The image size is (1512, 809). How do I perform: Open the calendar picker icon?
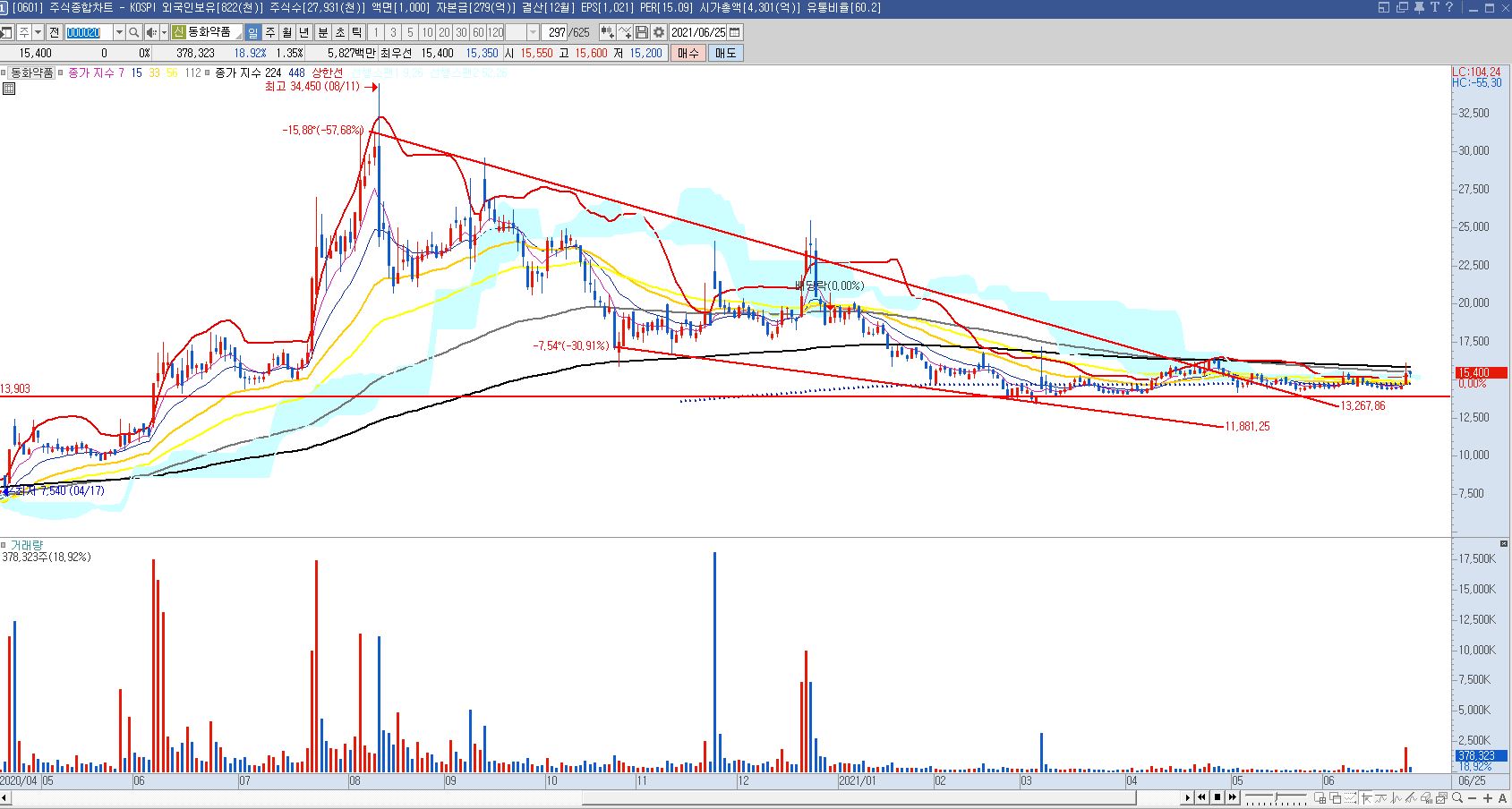(x=734, y=32)
